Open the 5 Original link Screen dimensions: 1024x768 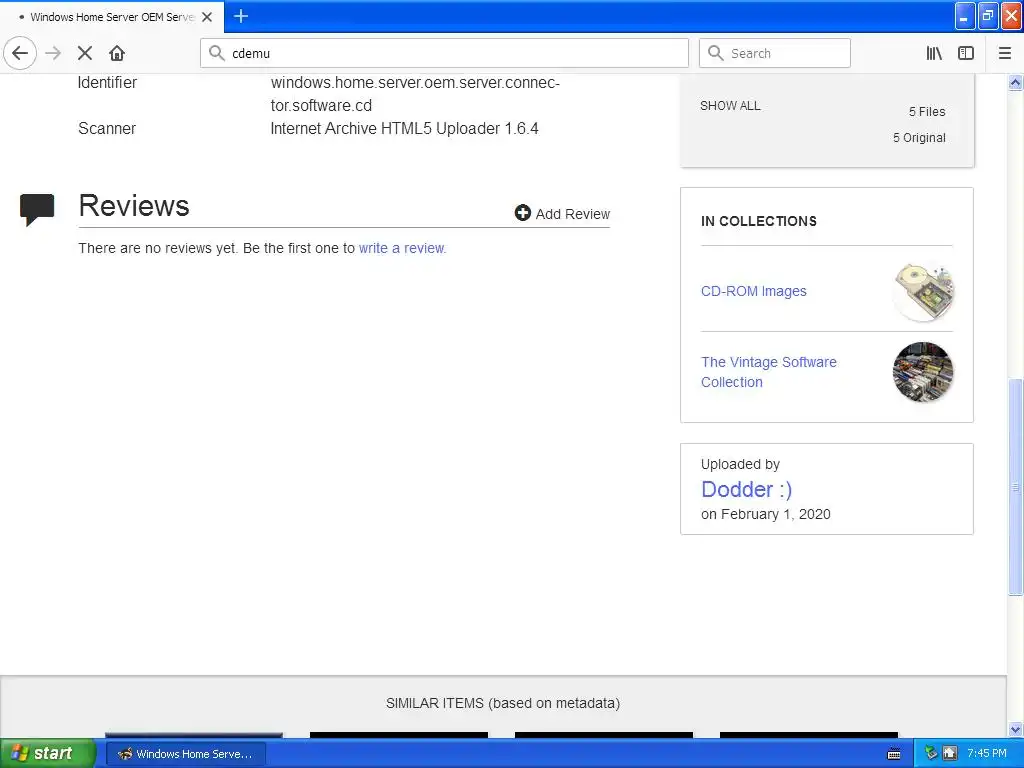point(919,138)
